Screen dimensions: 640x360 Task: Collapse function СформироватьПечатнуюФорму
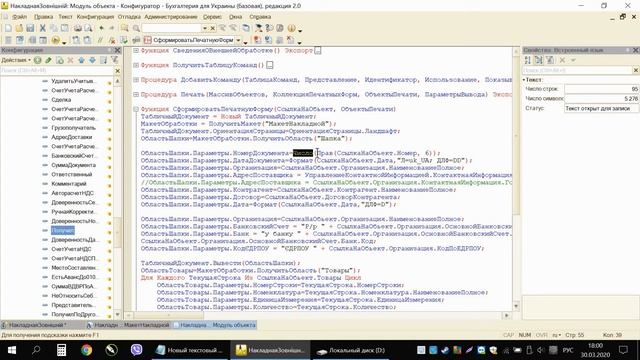[136, 109]
